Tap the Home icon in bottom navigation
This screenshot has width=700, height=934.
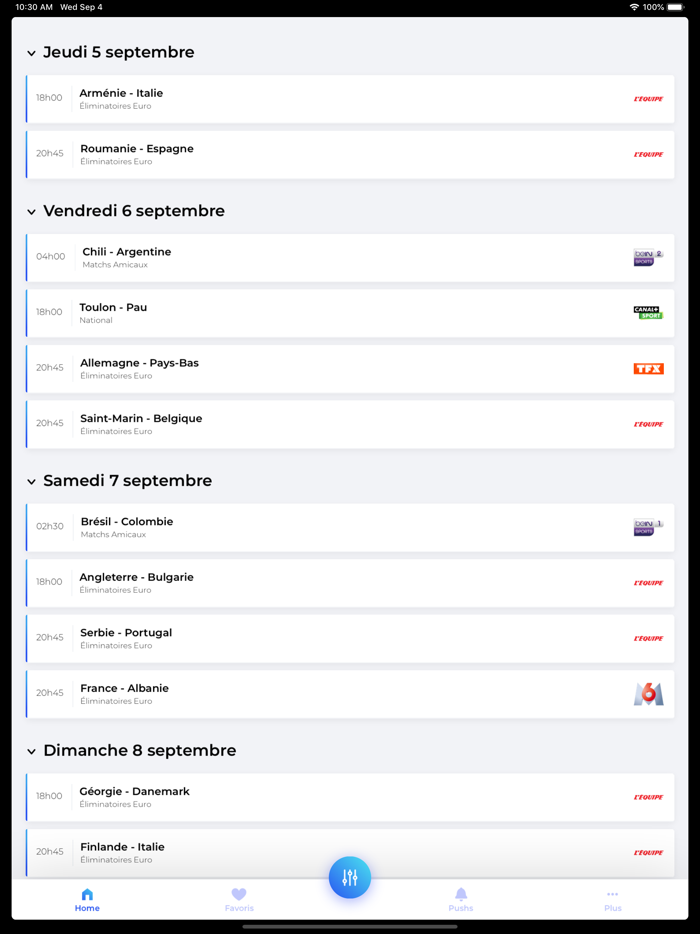coord(87,896)
